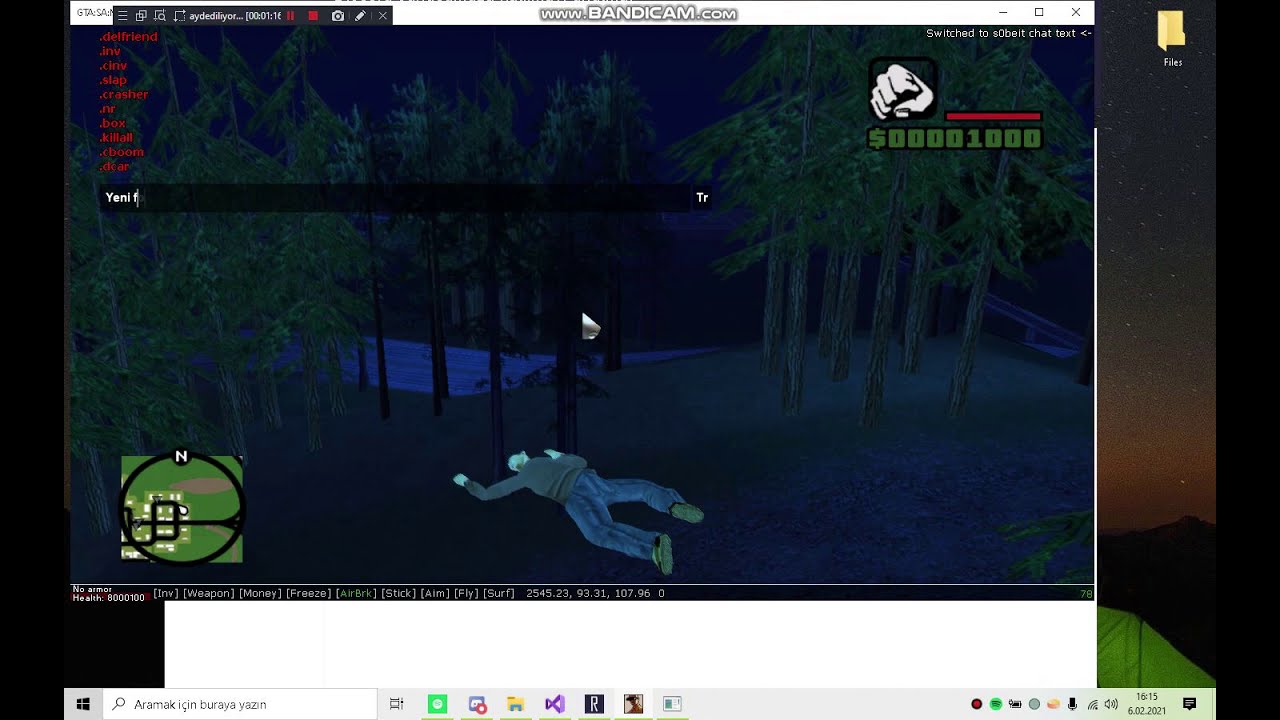The image size is (1280, 720).
Task: Toggle the green [AirBrk] cheat indicator
Action: [x=356, y=593]
